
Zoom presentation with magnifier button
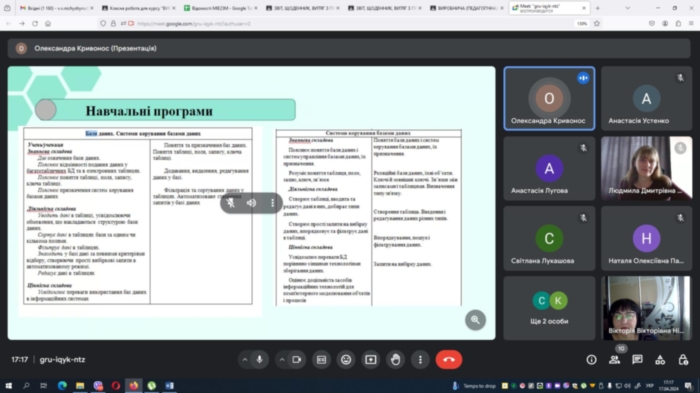pos(475,320)
